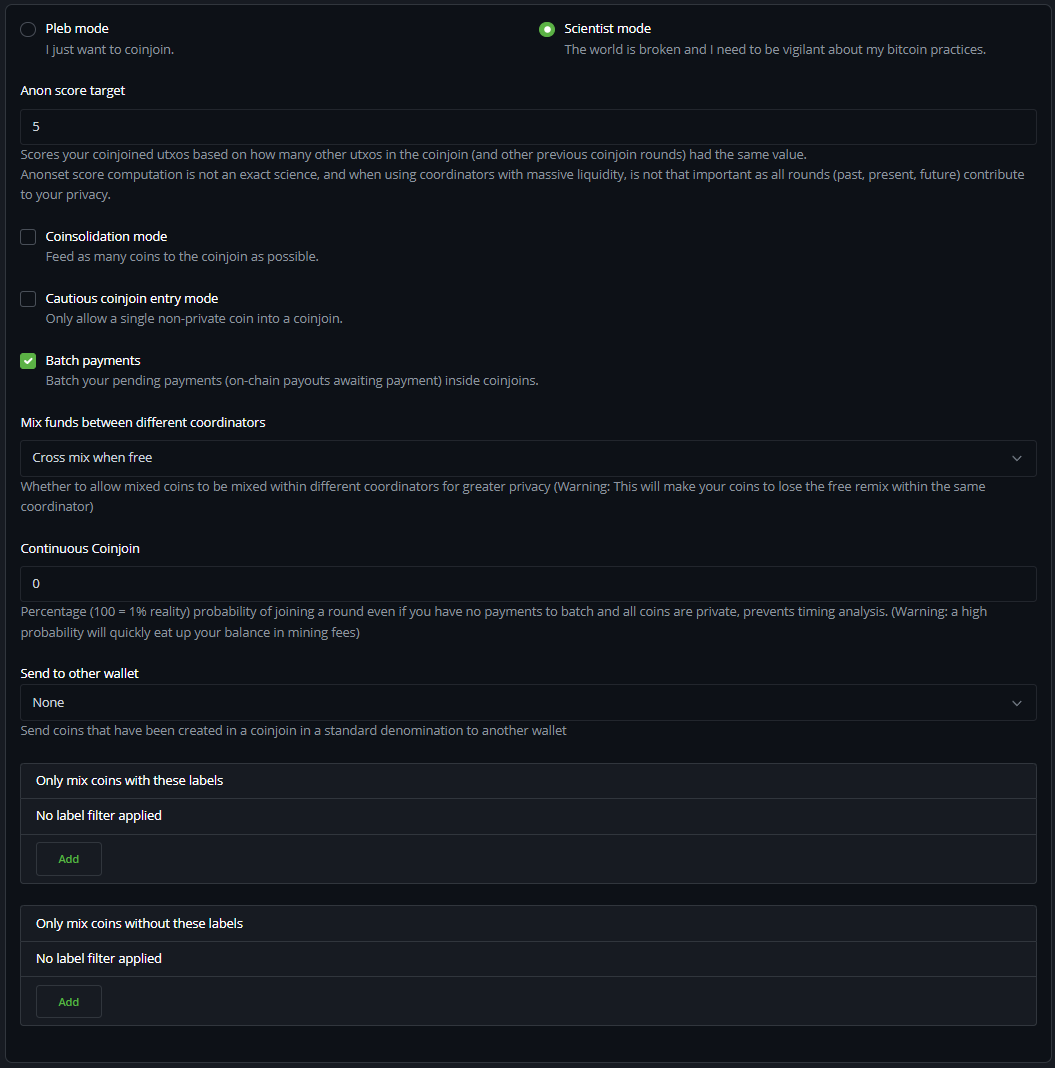Open the Mix funds between coordinators dropdown
Screen dimensions: 1055x1068
click(x=528, y=458)
